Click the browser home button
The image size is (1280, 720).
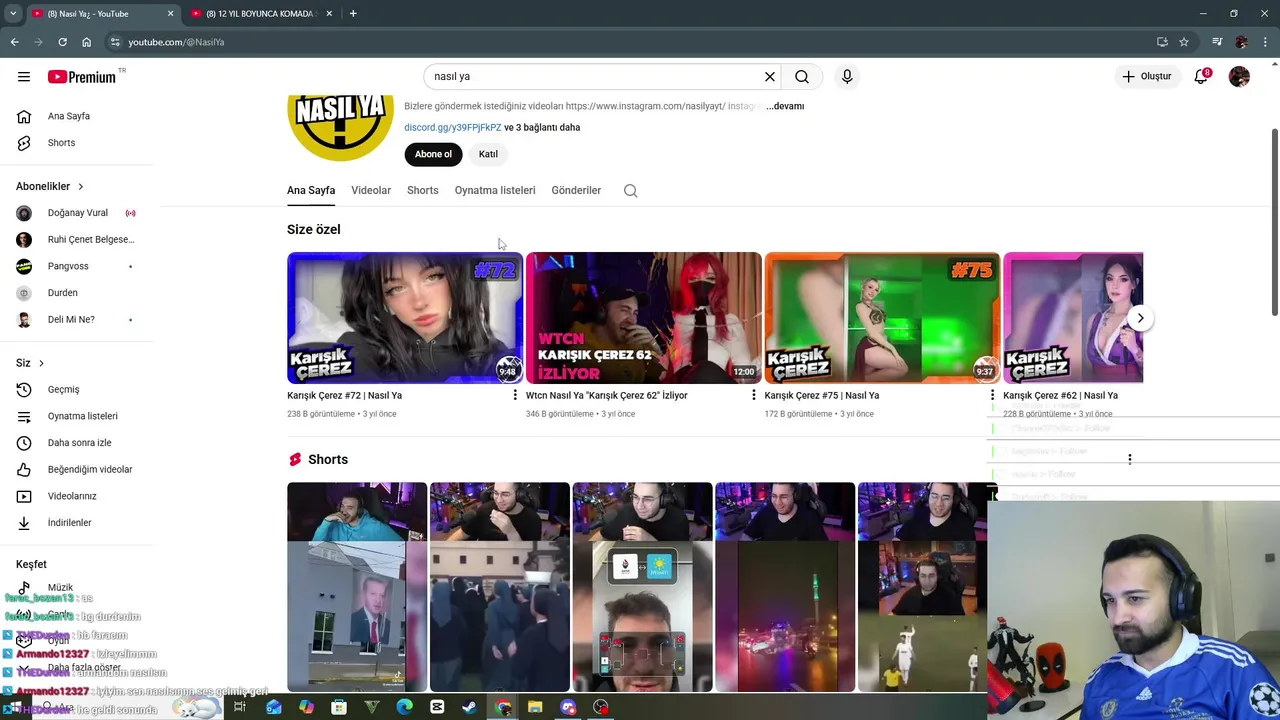86,42
